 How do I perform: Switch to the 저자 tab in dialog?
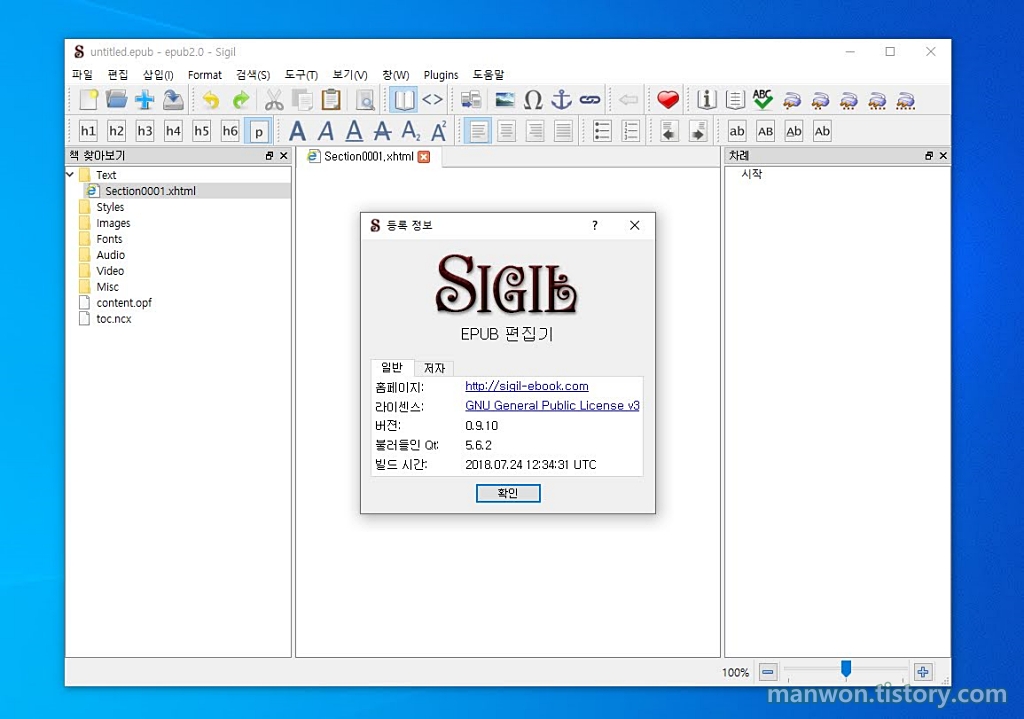[434, 368]
